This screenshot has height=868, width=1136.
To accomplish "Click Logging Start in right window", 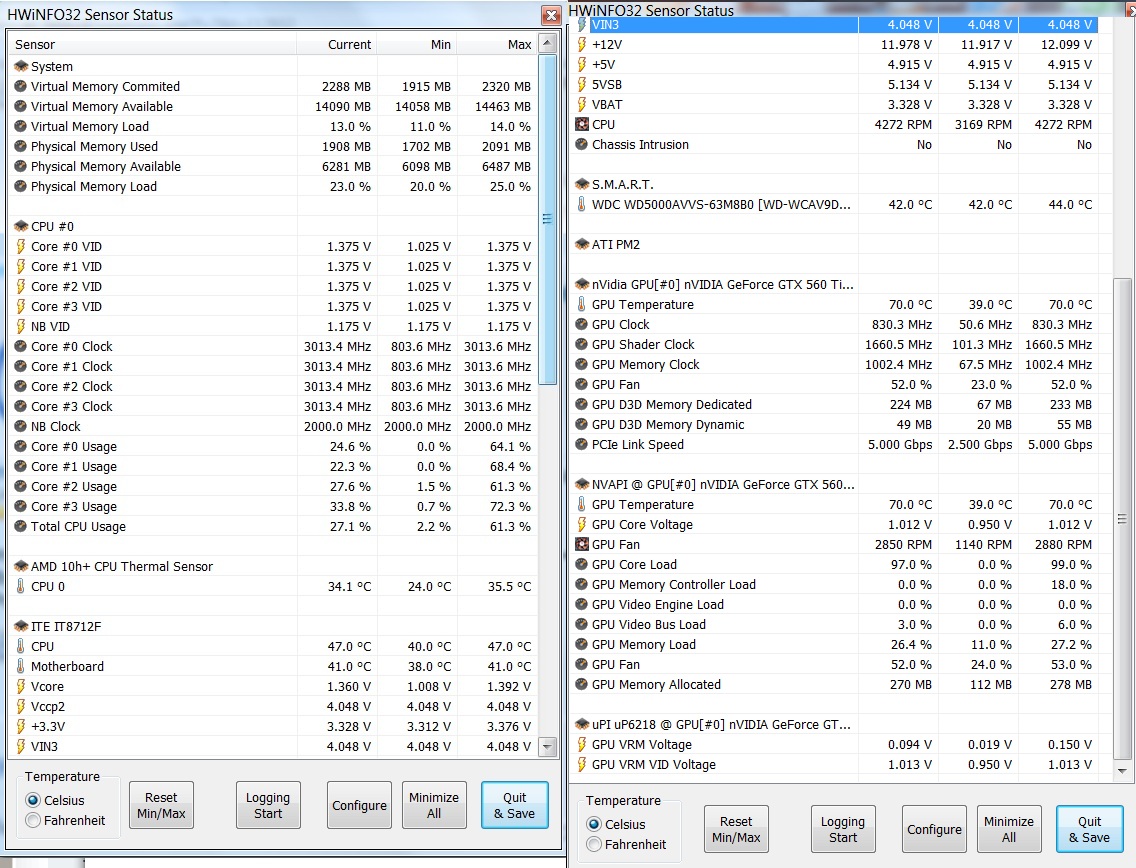I will [843, 830].
